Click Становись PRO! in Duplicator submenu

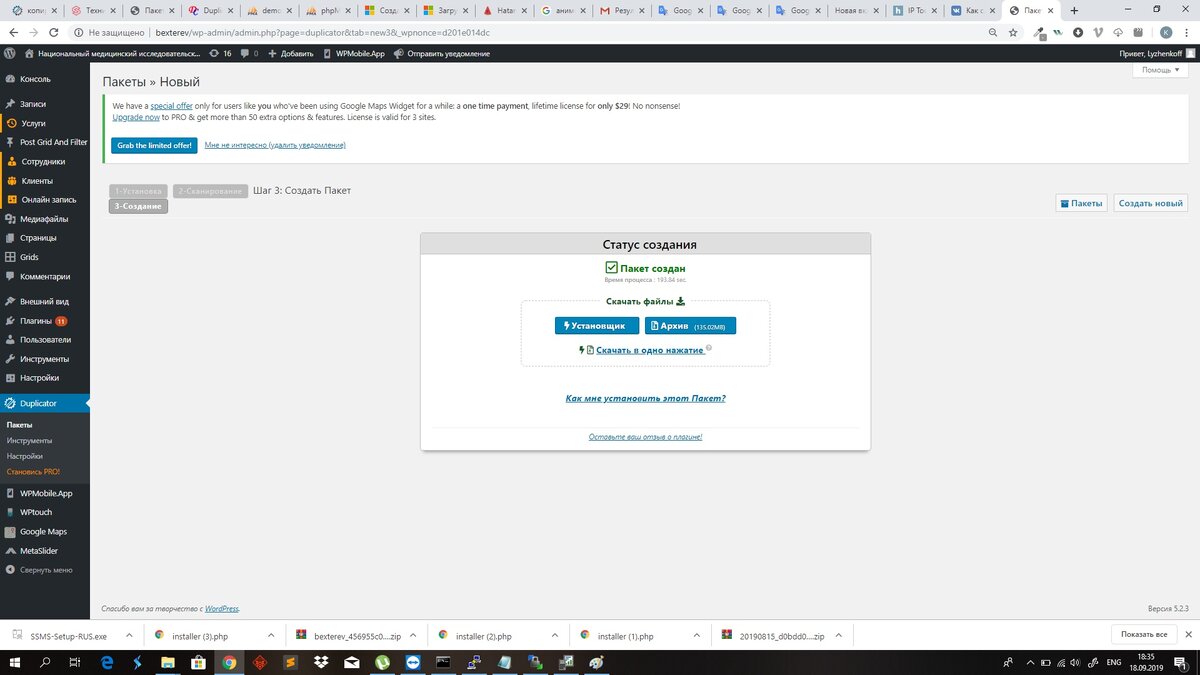(x=33, y=471)
